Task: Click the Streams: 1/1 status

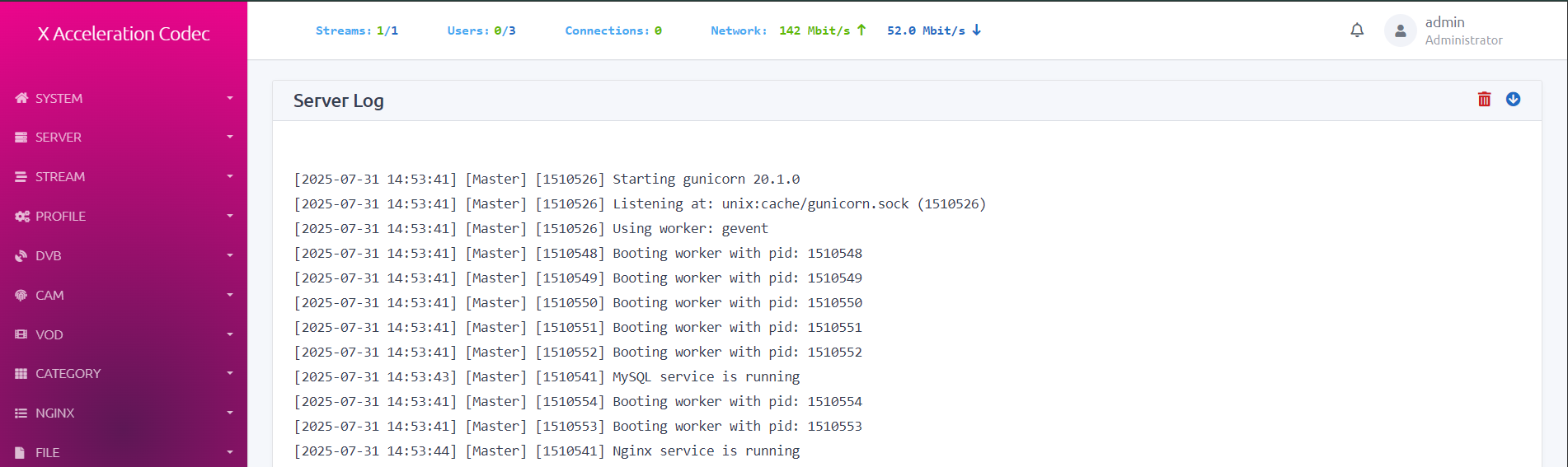Action: pos(357,30)
